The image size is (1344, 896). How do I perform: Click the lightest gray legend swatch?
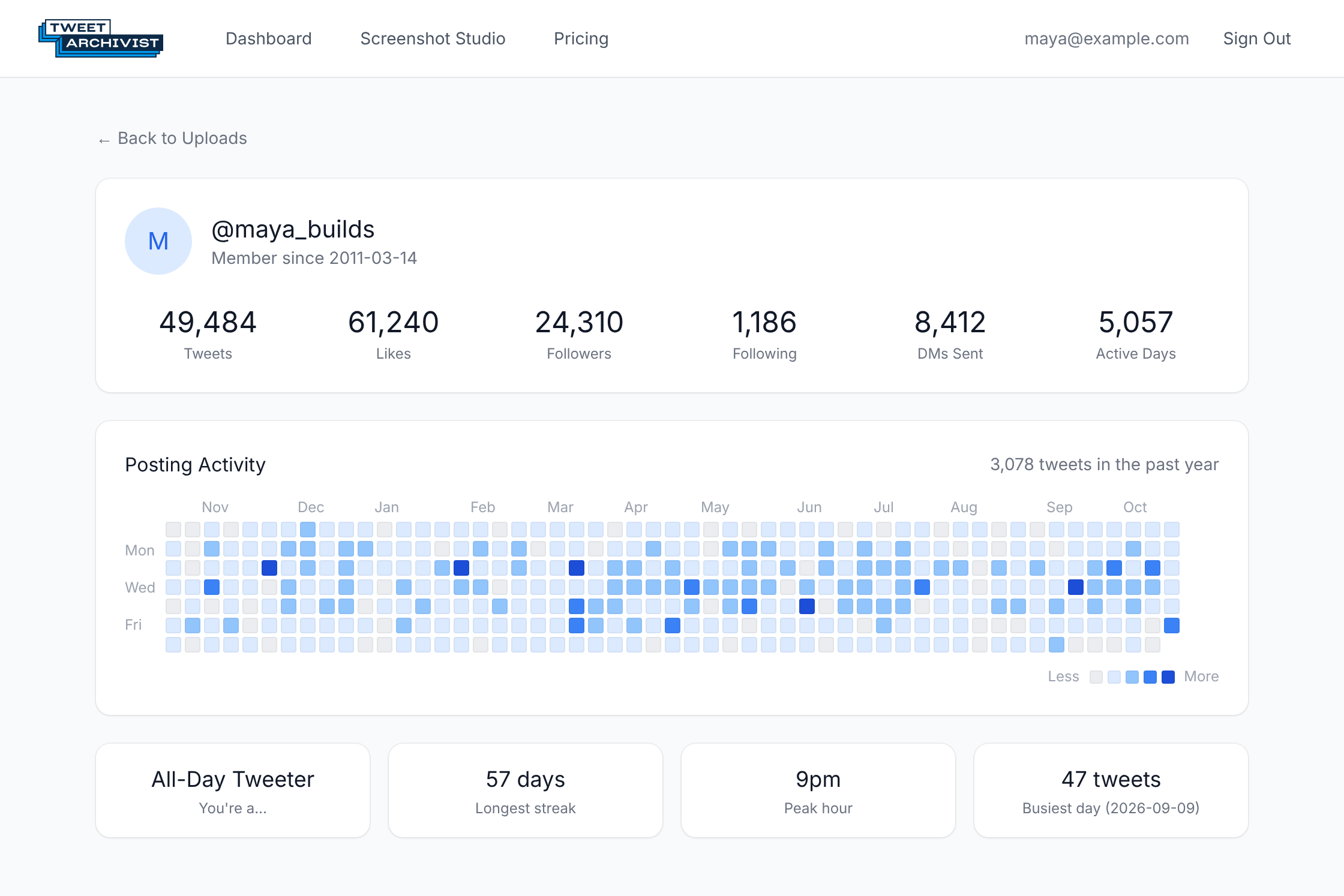[x=1096, y=677]
